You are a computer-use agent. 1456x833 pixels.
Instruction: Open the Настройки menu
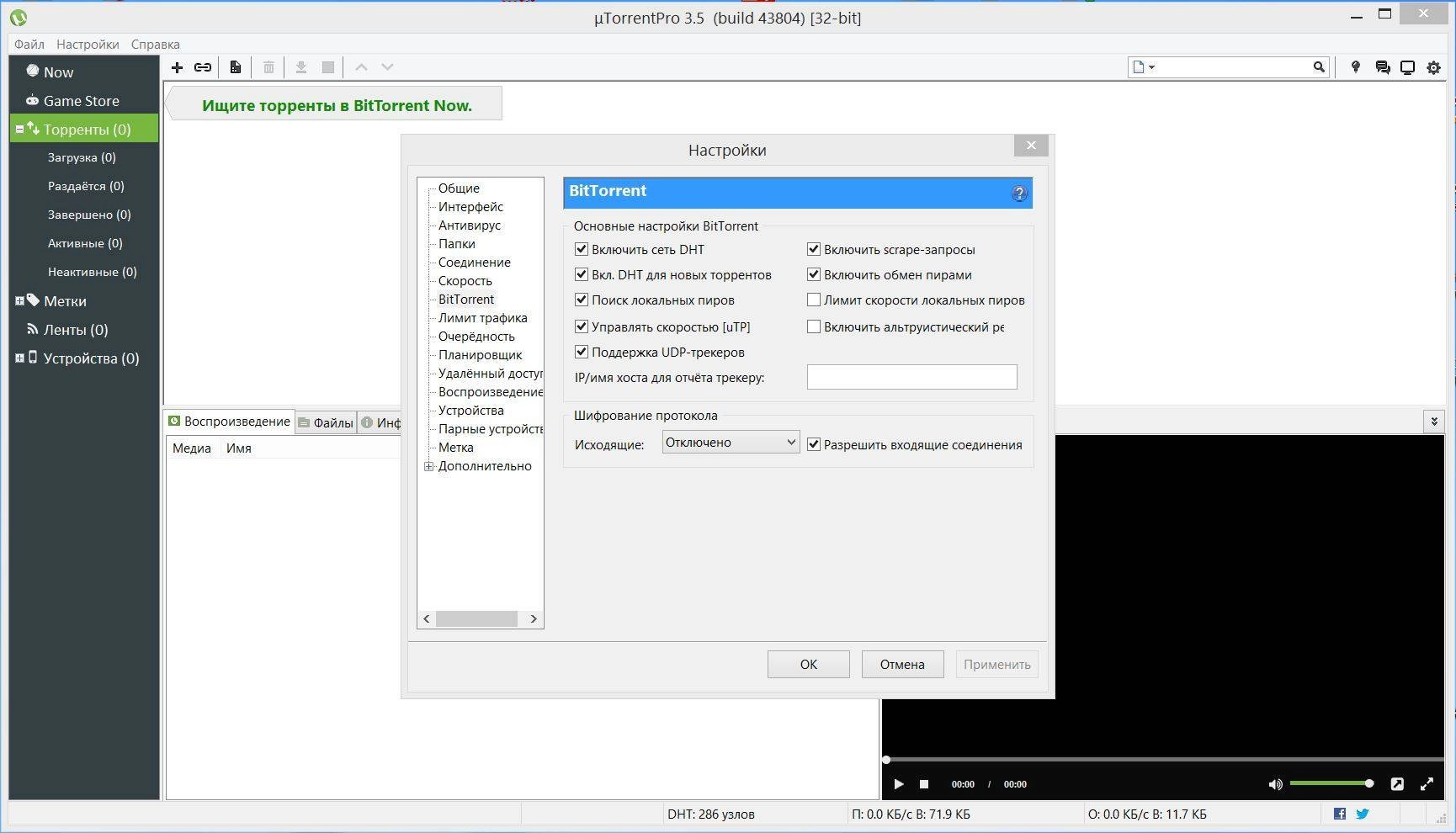(x=88, y=44)
